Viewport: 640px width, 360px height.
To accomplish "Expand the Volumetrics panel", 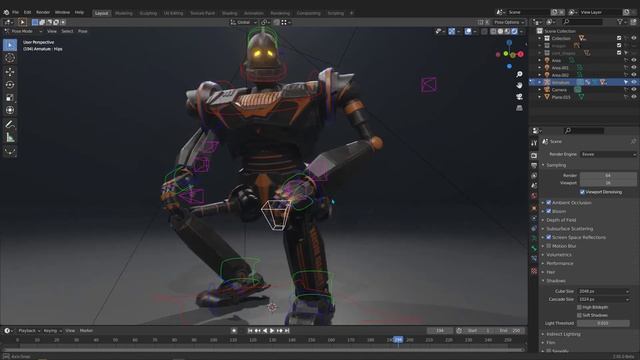I will pos(559,255).
